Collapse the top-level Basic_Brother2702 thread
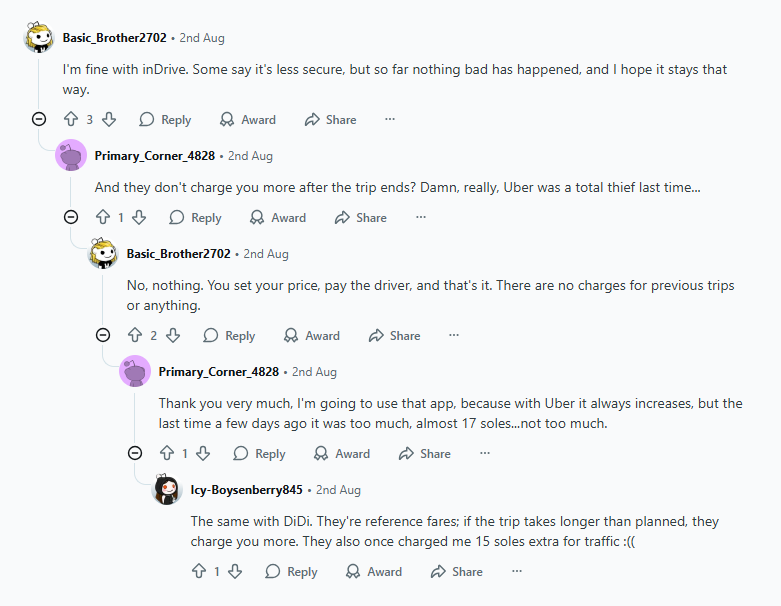The width and height of the screenshot is (781, 606). pos(39,119)
